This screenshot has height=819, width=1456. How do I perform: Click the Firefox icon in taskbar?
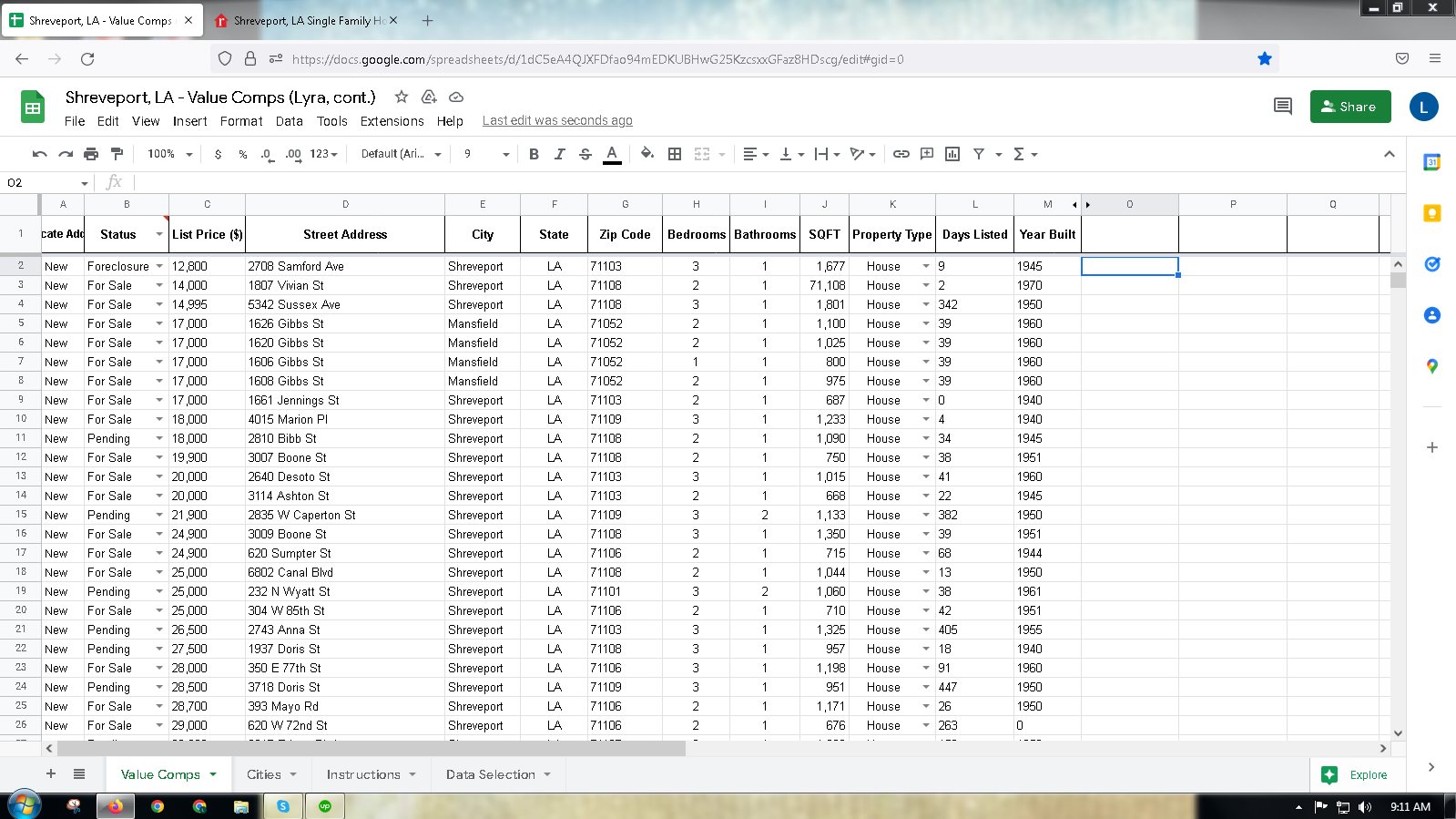click(x=116, y=806)
